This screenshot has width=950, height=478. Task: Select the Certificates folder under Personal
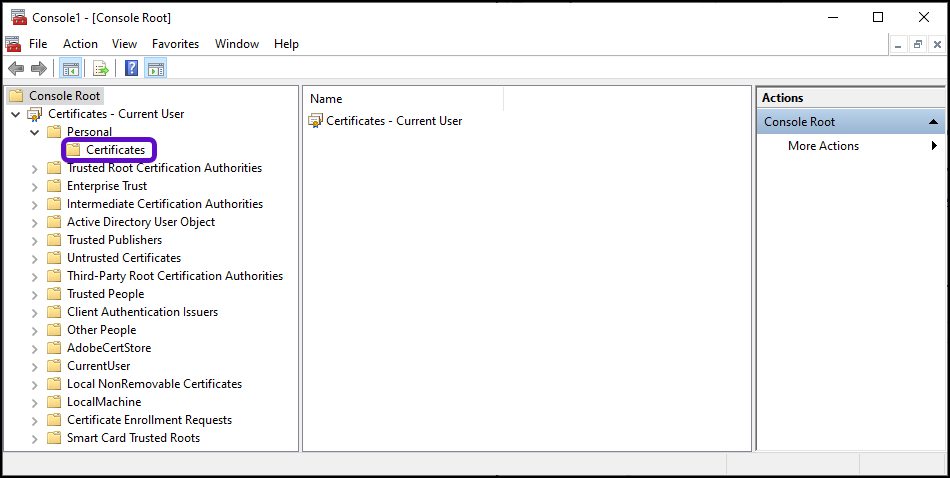pyautogui.click(x=115, y=150)
